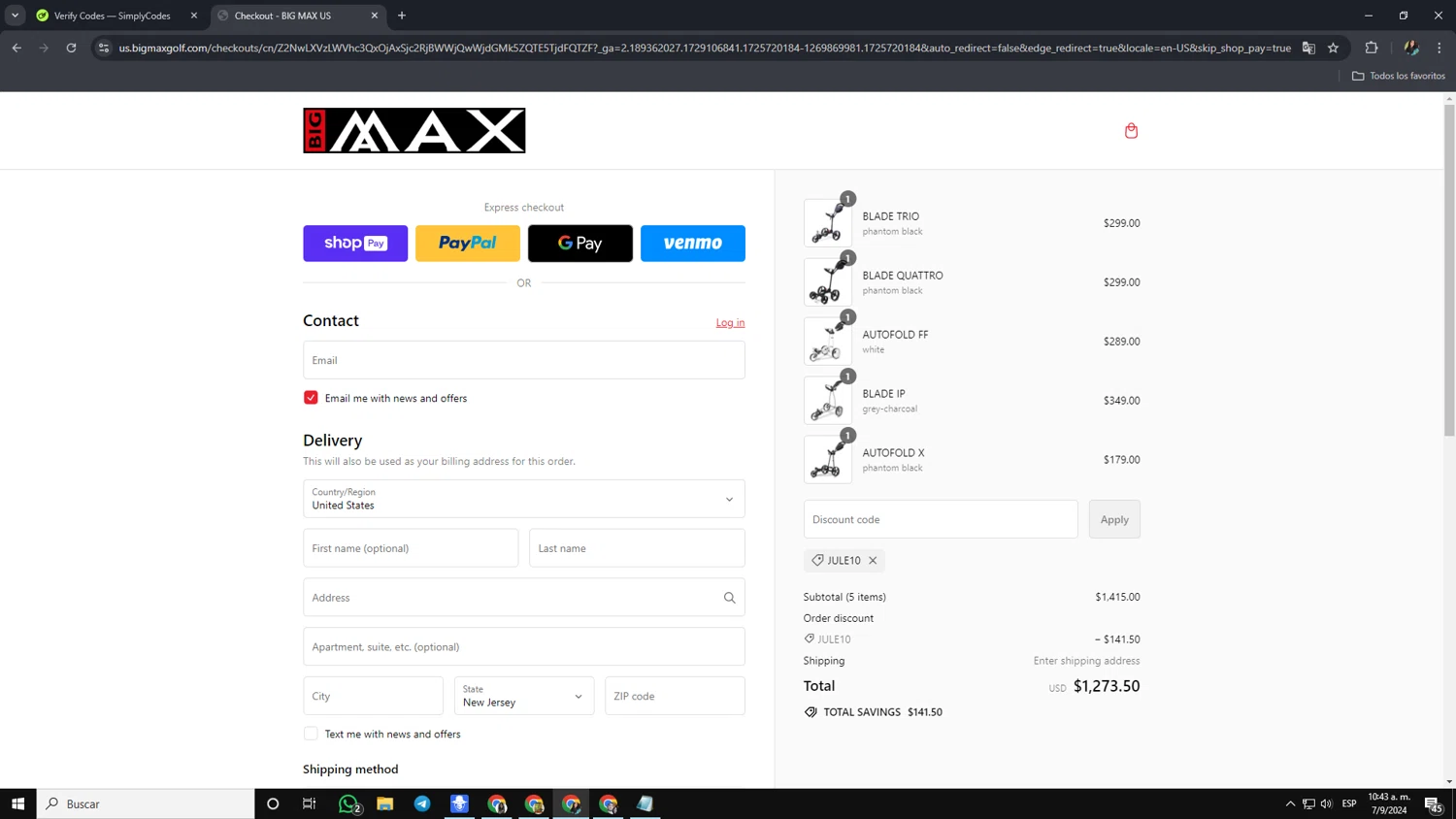Pay with Venmo
This screenshot has width=1456, height=819.
(693, 244)
